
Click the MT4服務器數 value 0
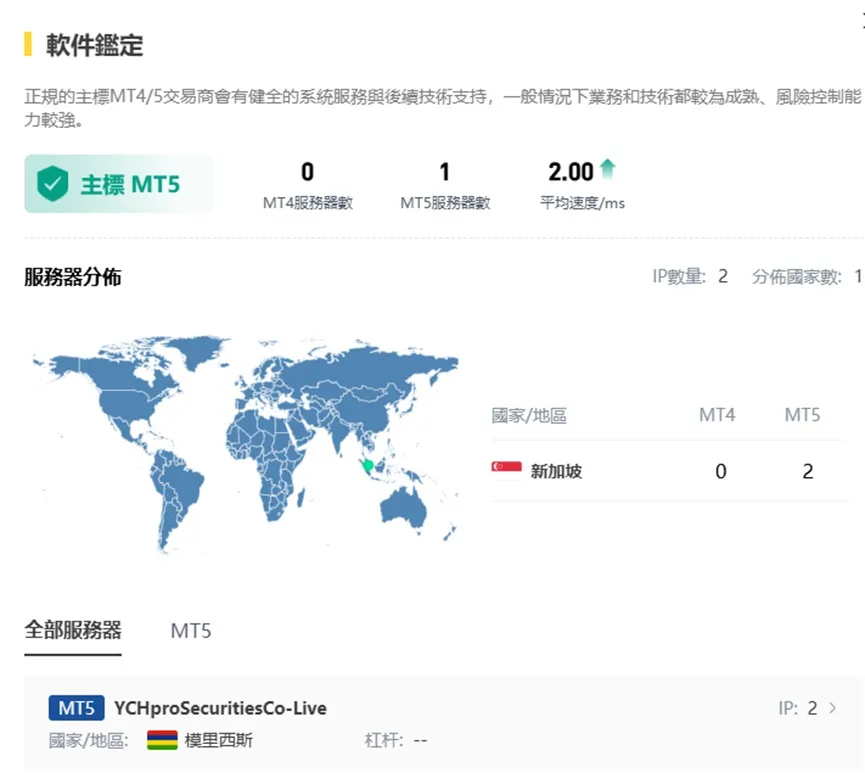click(307, 172)
